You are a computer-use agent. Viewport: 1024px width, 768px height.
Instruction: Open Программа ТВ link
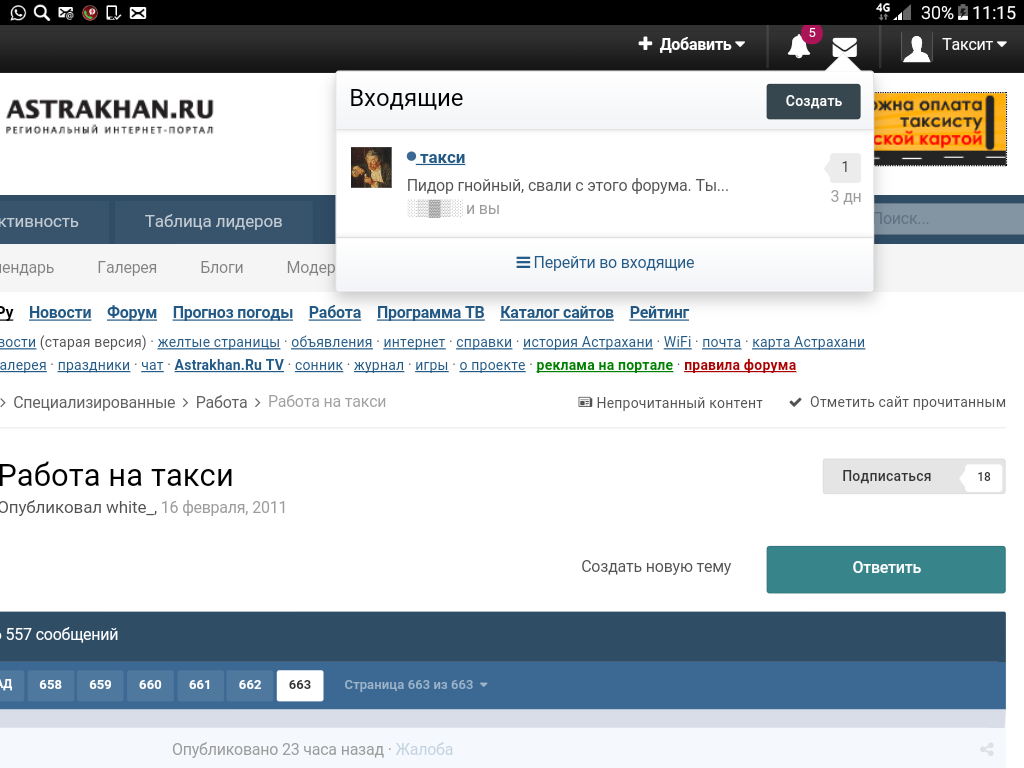(x=430, y=313)
